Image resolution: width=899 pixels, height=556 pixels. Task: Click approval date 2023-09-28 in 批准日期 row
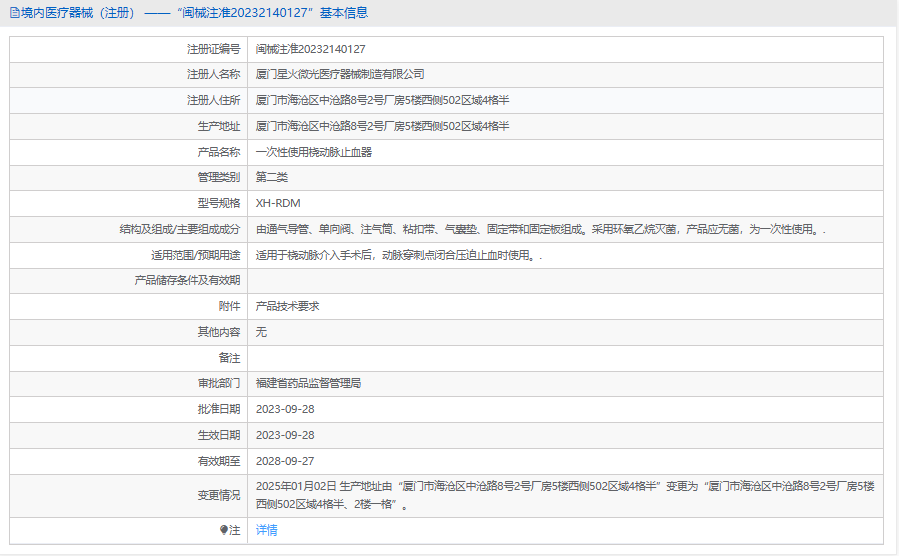click(x=285, y=409)
